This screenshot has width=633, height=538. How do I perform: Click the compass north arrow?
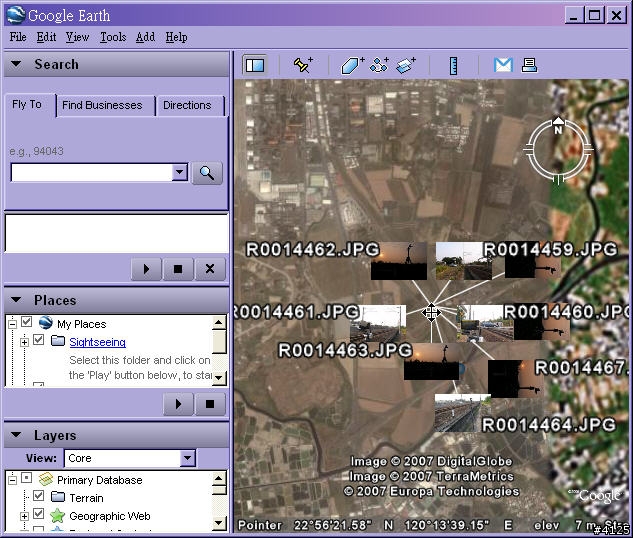(558, 126)
